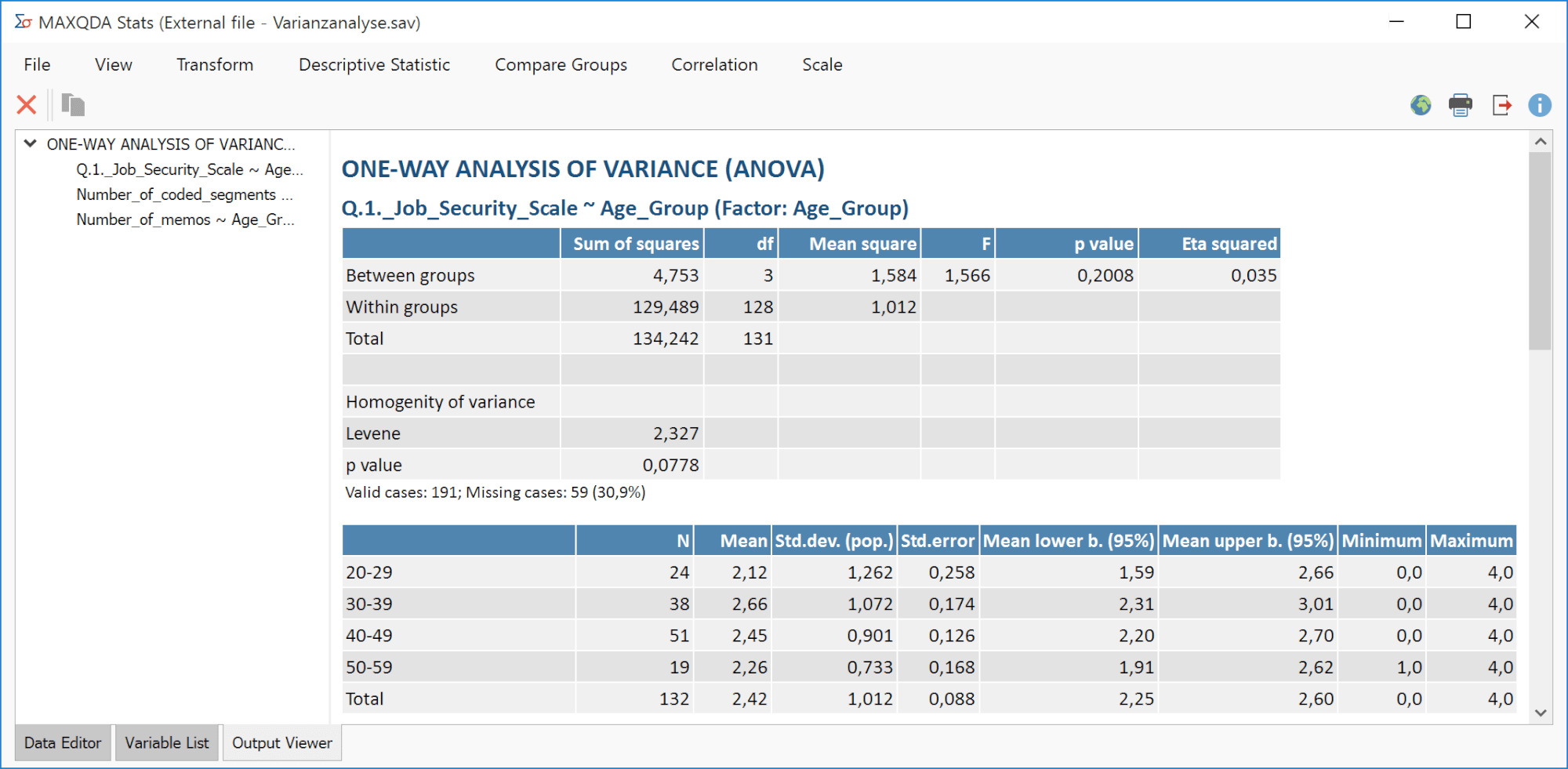Click Within groups sum of squares 129,489
Image resolution: width=1568 pixels, height=769 pixels.
point(666,307)
